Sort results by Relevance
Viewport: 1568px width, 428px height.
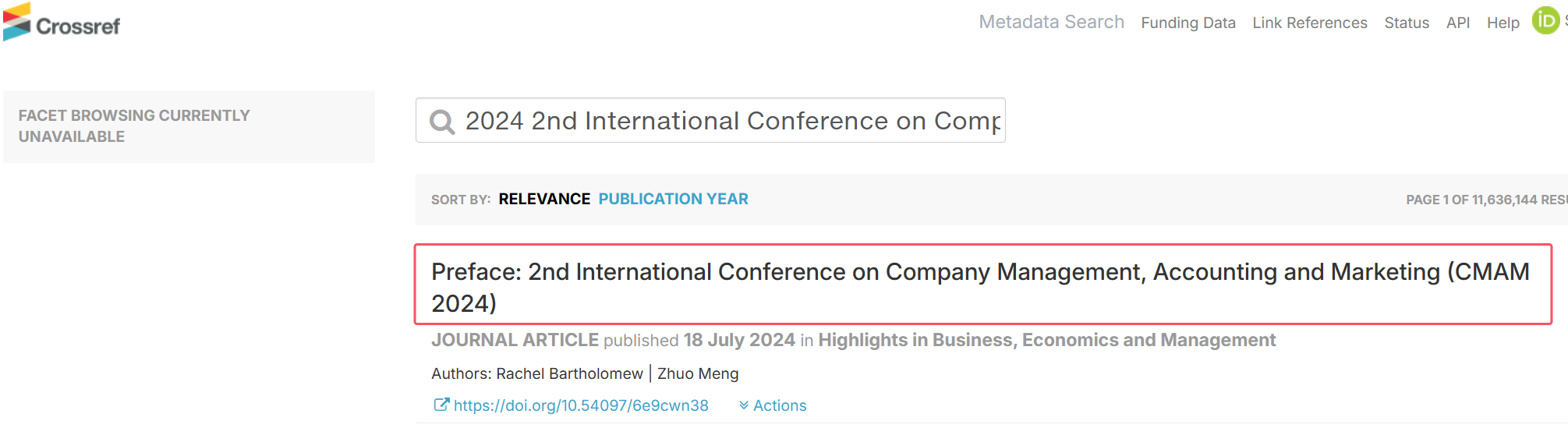(544, 199)
